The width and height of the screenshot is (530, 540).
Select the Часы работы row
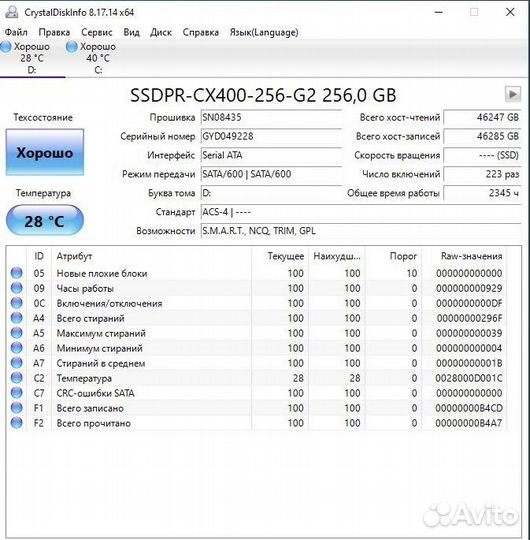257,288
